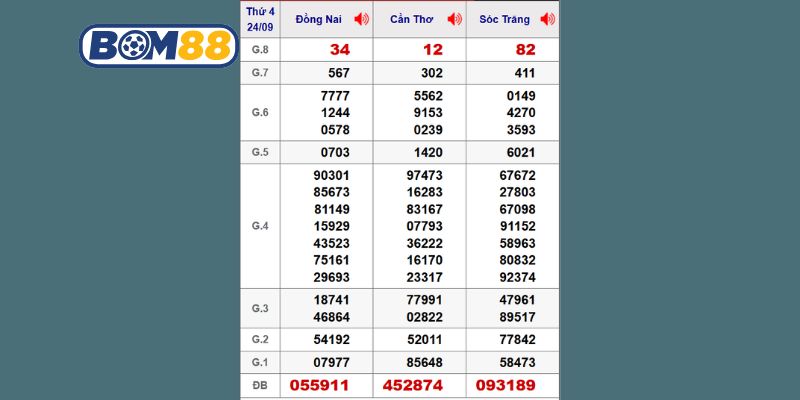Screen dimensions: 800x400
Task: Click G.6 value 7777
Action: pyautogui.click(x=335, y=96)
